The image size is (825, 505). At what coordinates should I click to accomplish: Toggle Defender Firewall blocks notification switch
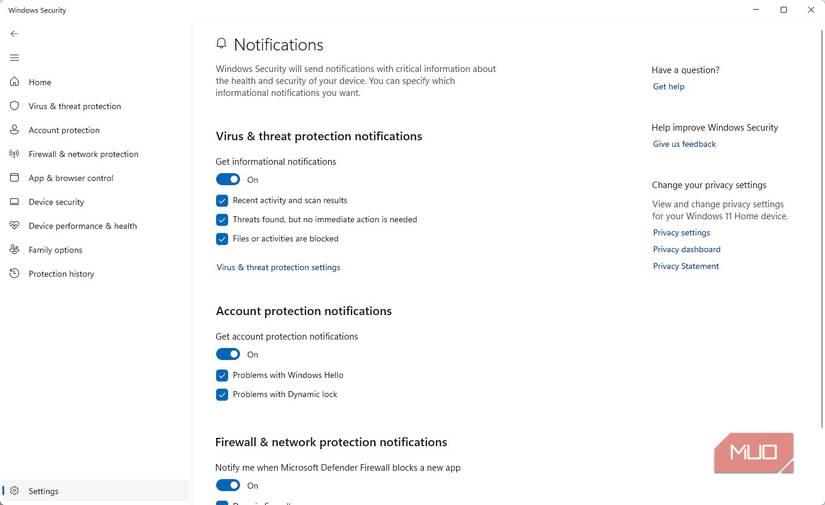pos(228,486)
